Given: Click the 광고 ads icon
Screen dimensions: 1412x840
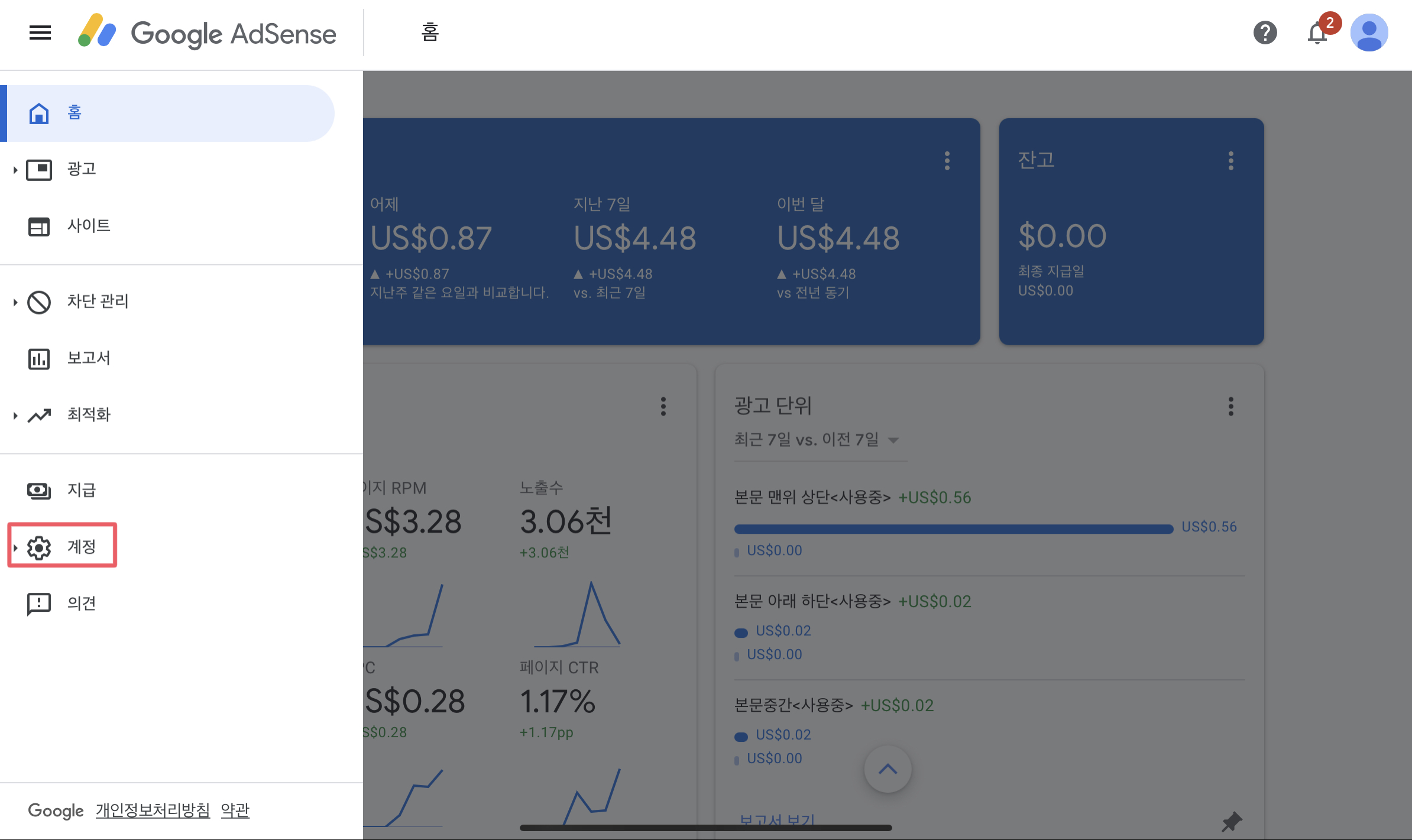Looking at the screenshot, I should coord(39,170).
